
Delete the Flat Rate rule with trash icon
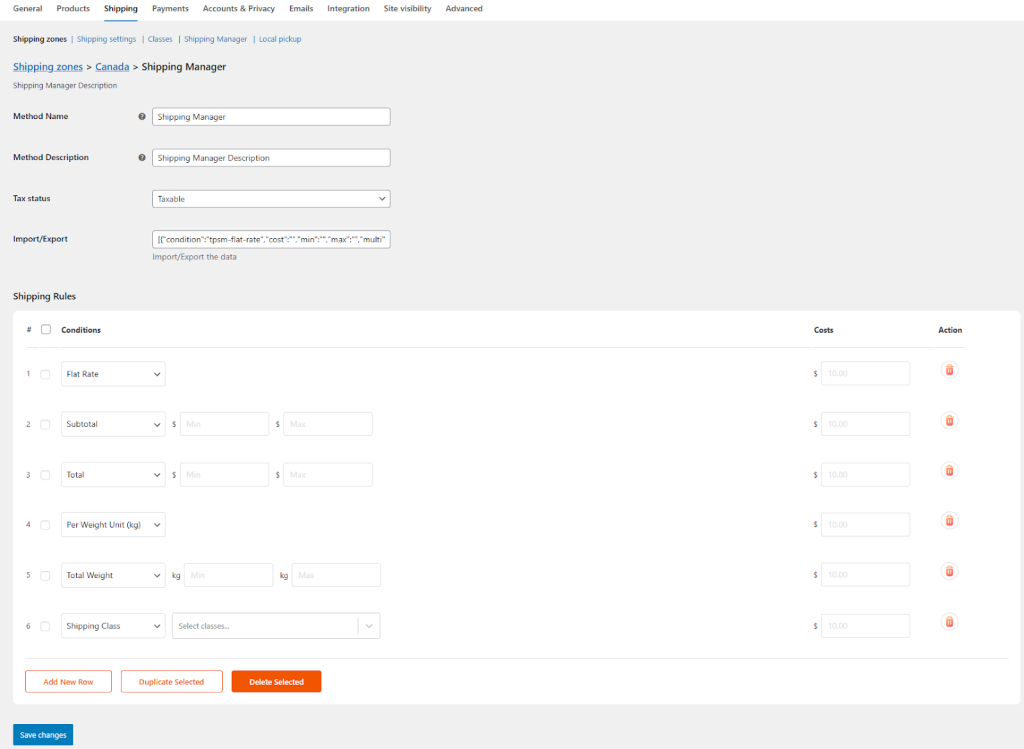pyautogui.click(x=949, y=370)
